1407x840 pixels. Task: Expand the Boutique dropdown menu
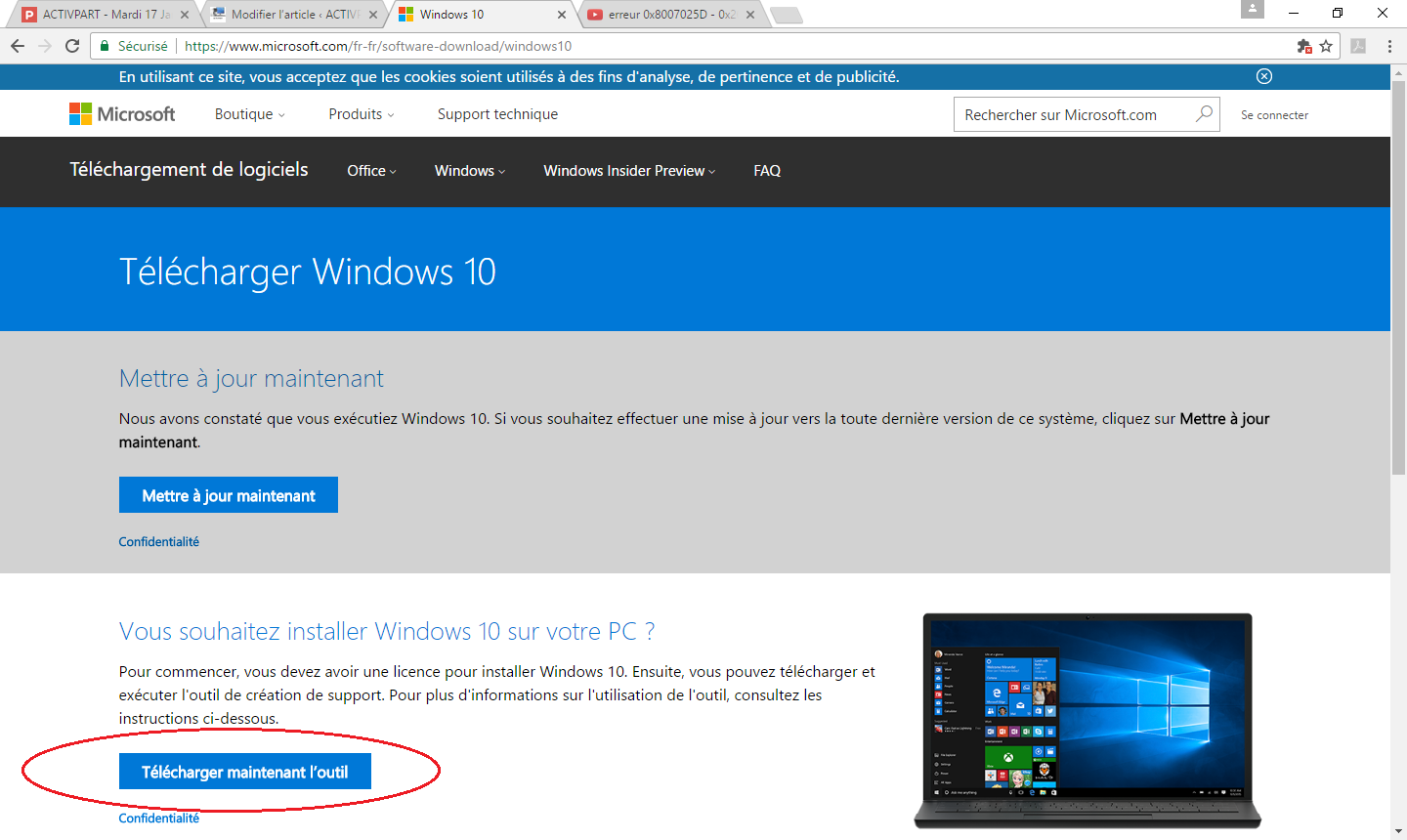(250, 114)
